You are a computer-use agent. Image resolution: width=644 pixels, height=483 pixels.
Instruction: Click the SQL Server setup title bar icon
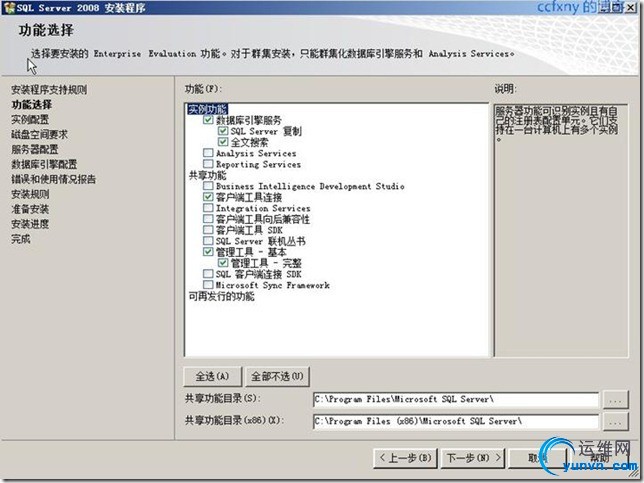9,8
